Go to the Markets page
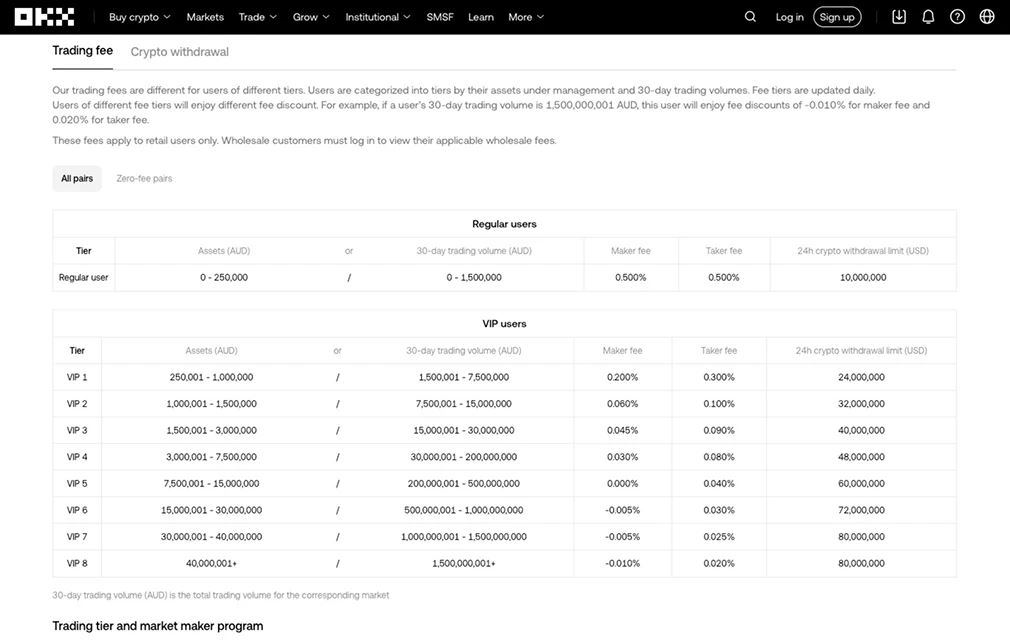 205,17
